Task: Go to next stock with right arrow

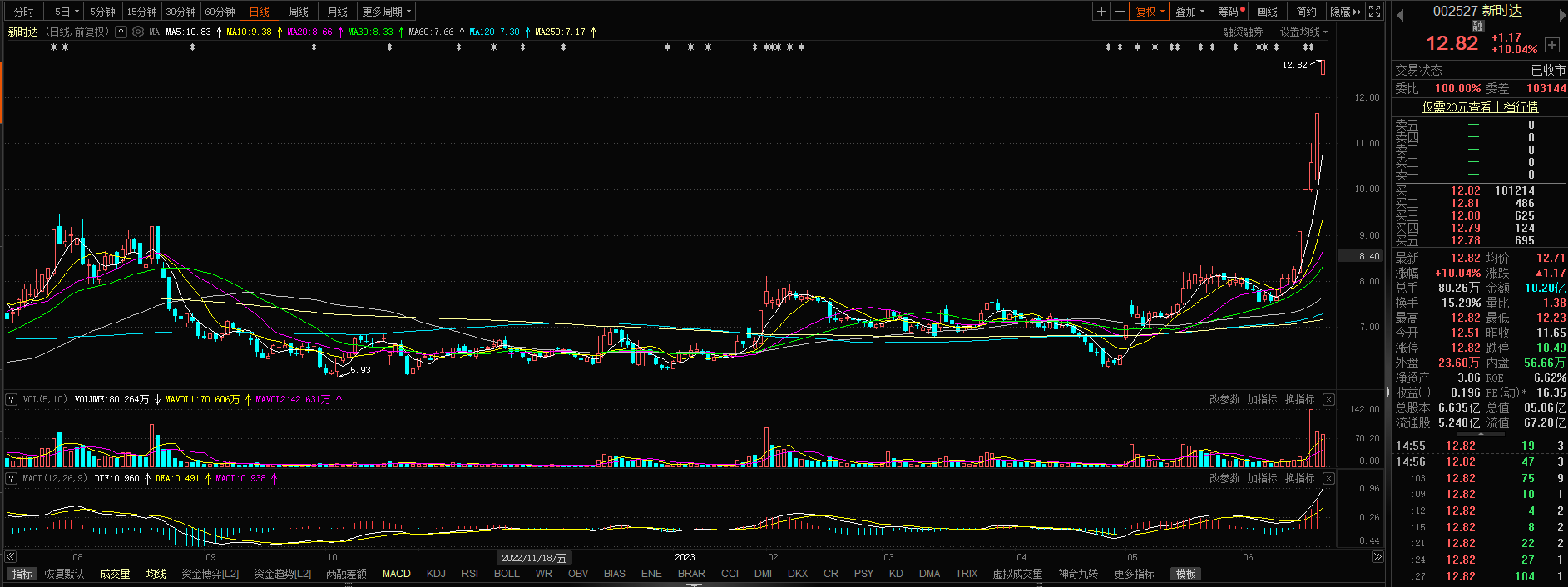Action: pyautogui.click(x=1561, y=15)
